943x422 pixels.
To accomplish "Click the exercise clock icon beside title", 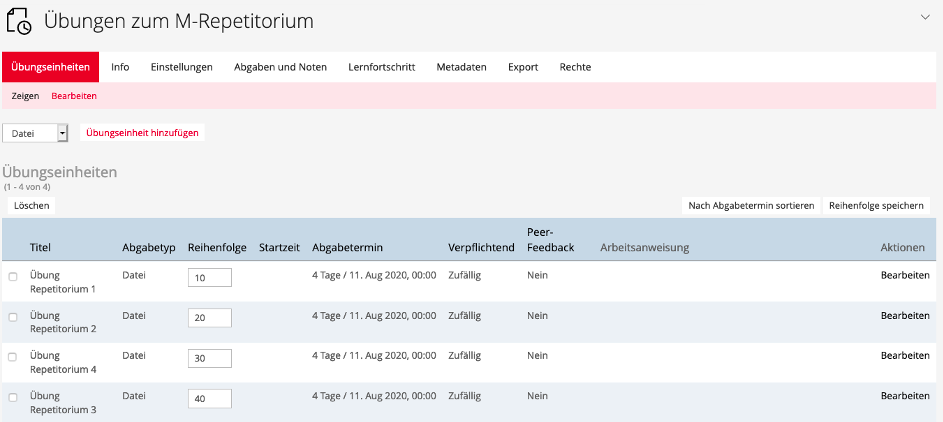I will 20,20.
